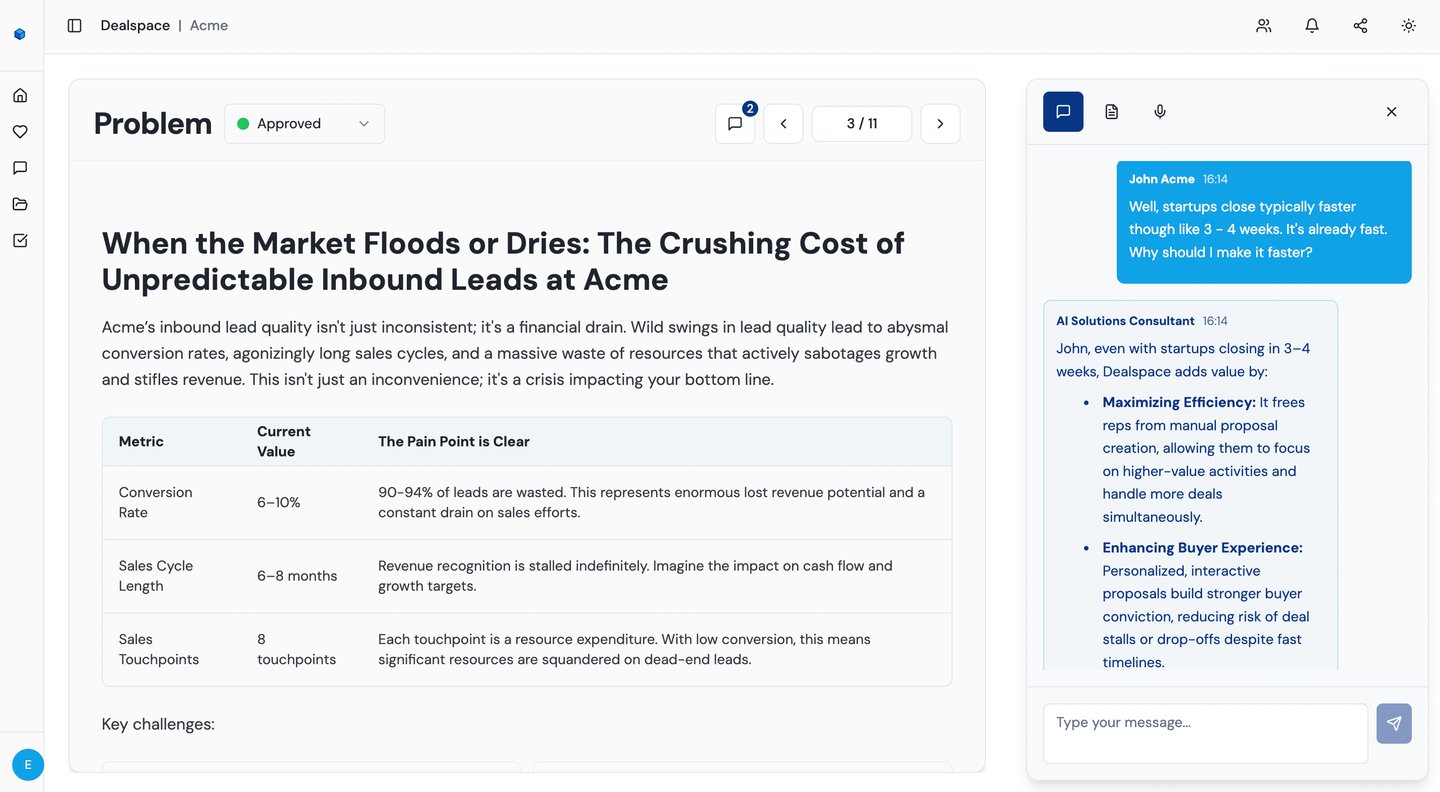Expand the Approved status dropdown
This screenshot has height=792, width=1440.
pos(304,124)
